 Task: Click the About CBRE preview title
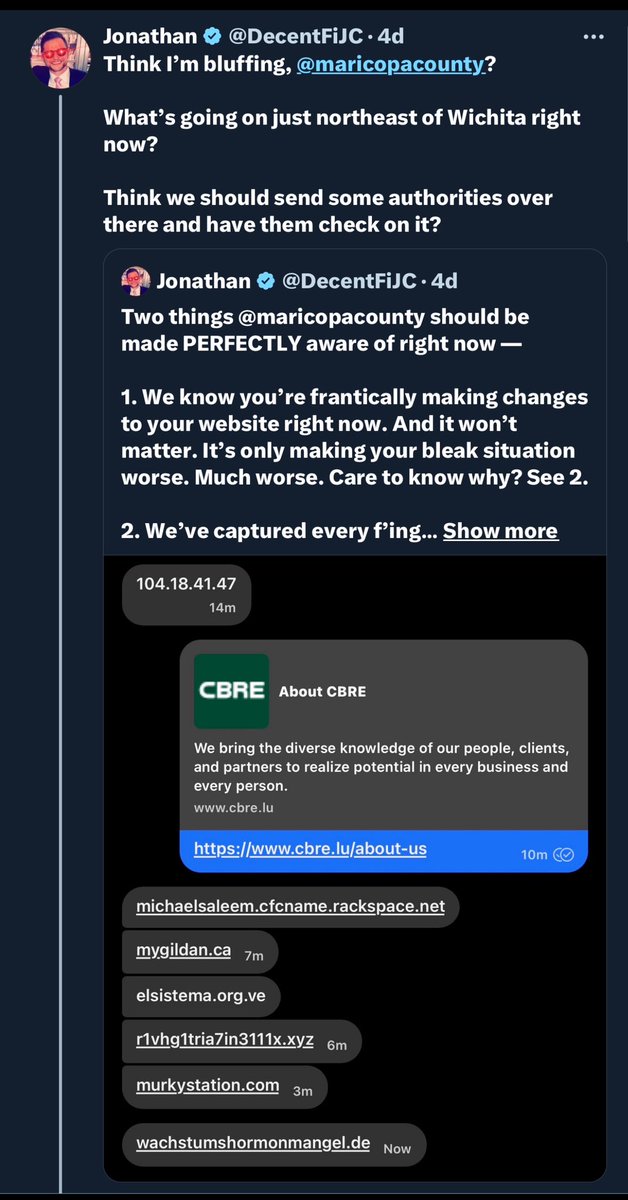click(x=322, y=691)
